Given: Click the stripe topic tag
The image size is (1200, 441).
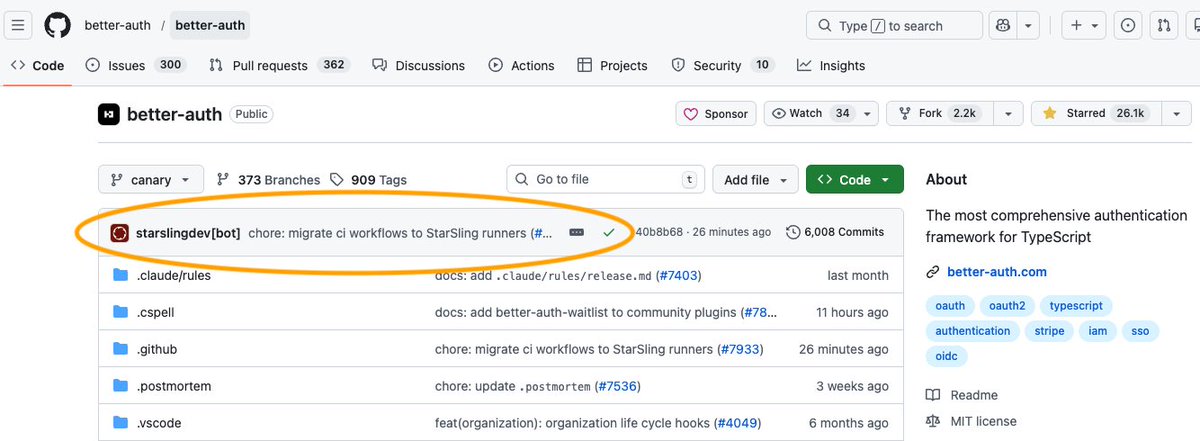Looking at the screenshot, I should [x=1049, y=331].
